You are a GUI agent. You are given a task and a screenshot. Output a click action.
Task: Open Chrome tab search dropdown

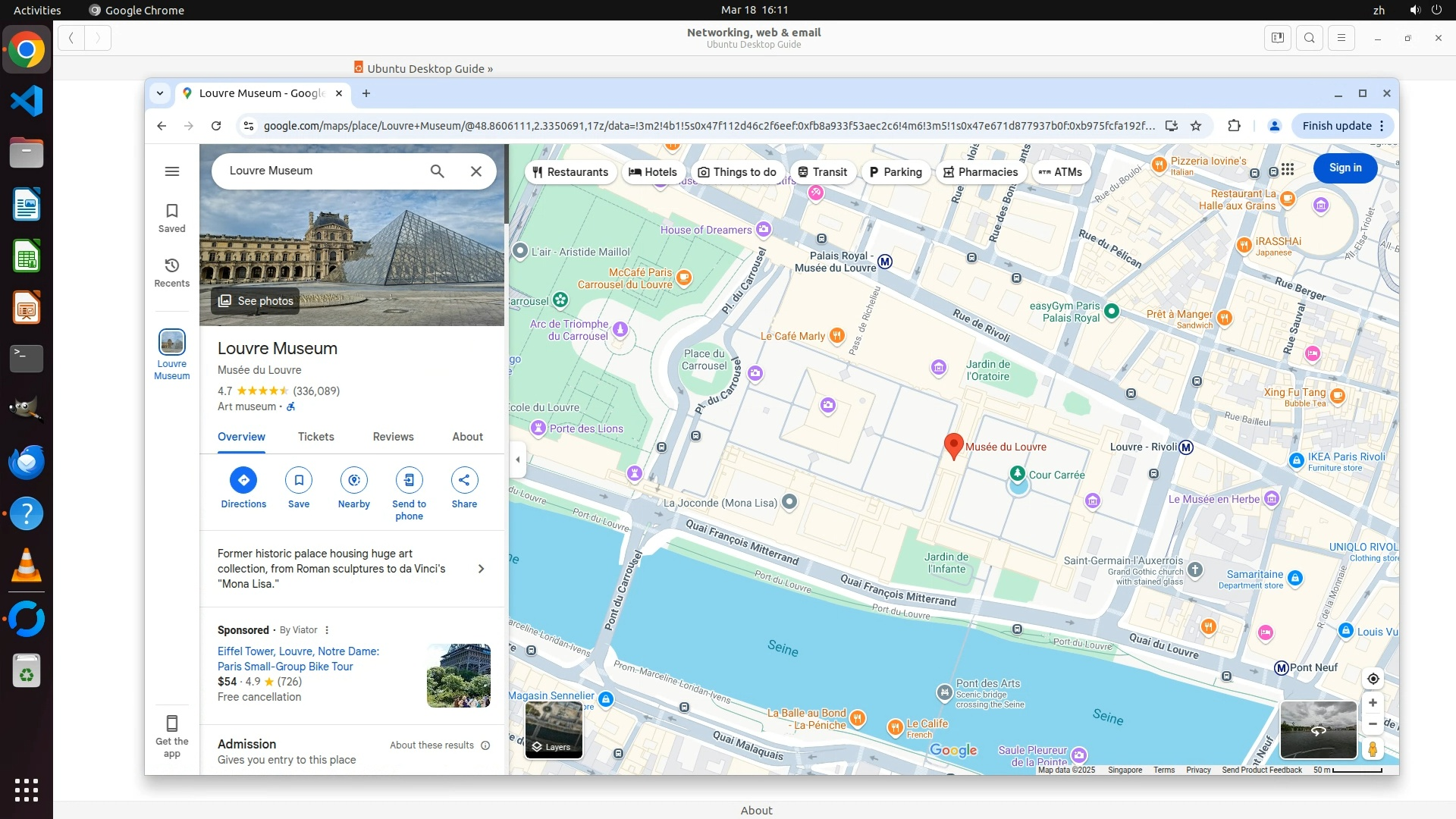(160, 93)
